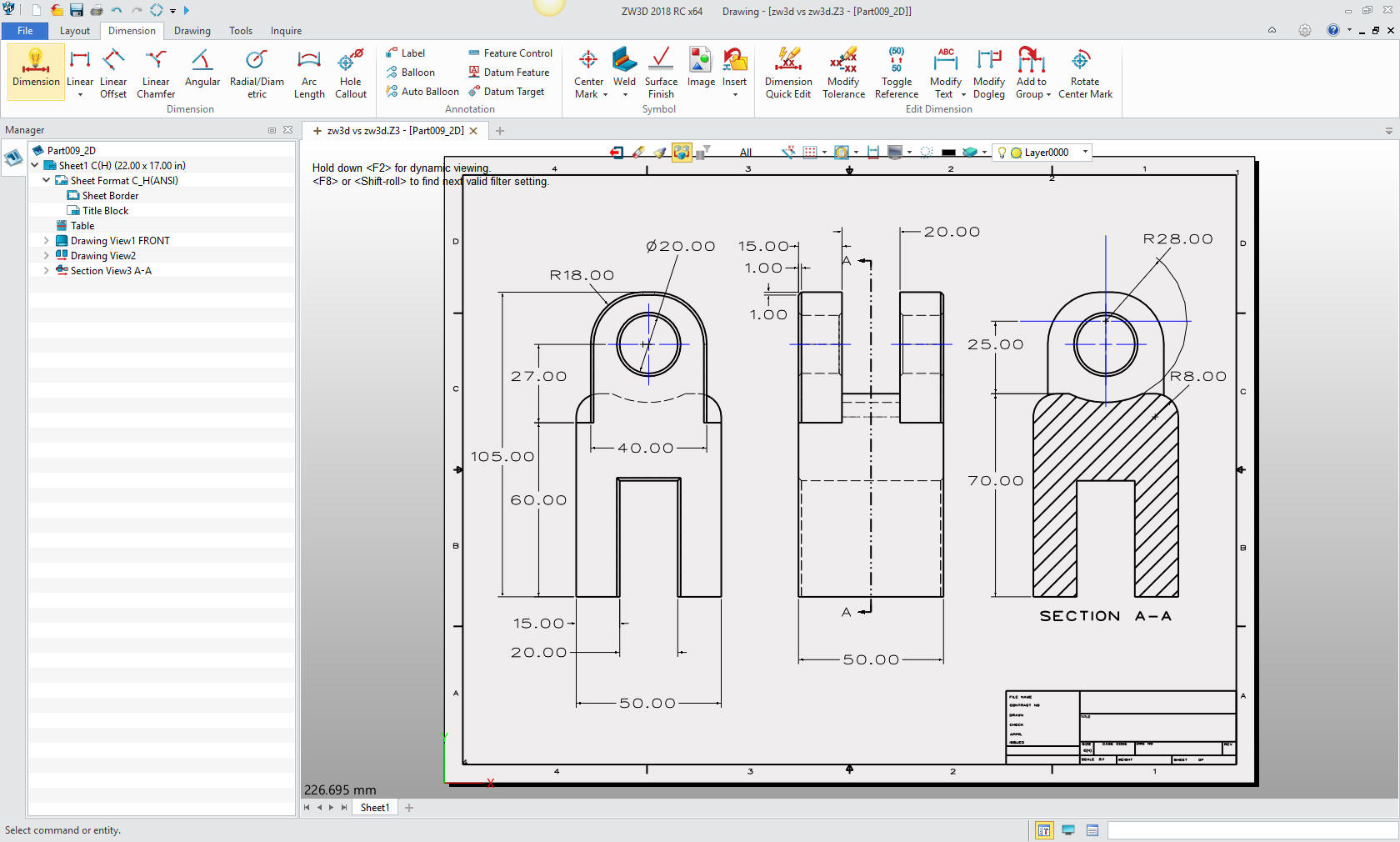The image size is (1400, 842).
Task: Toggle the yellow-highlighted filter icon in drawing toolbar
Action: pyautogui.click(x=682, y=153)
